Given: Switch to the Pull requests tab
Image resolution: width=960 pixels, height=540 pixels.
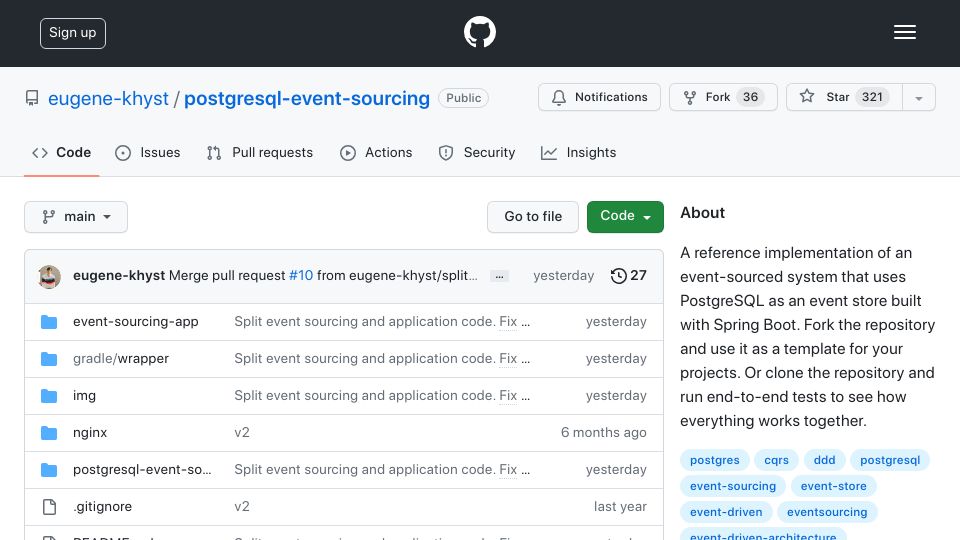Looking at the screenshot, I should click(260, 152).
